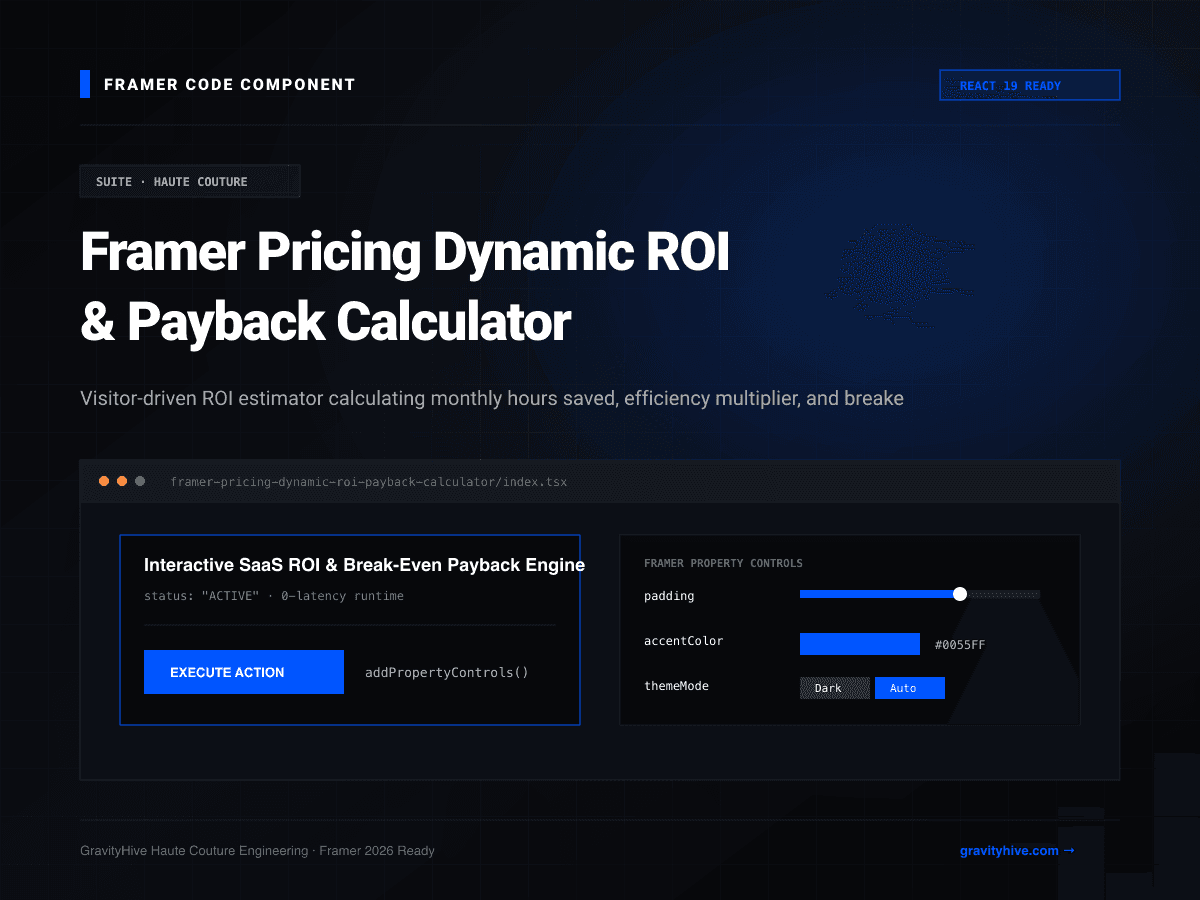Click the GravityHive Haute Couture Engineering footer
This screenshot has height=900, width=1200.
pyautogui.click(x=257, y=851)
